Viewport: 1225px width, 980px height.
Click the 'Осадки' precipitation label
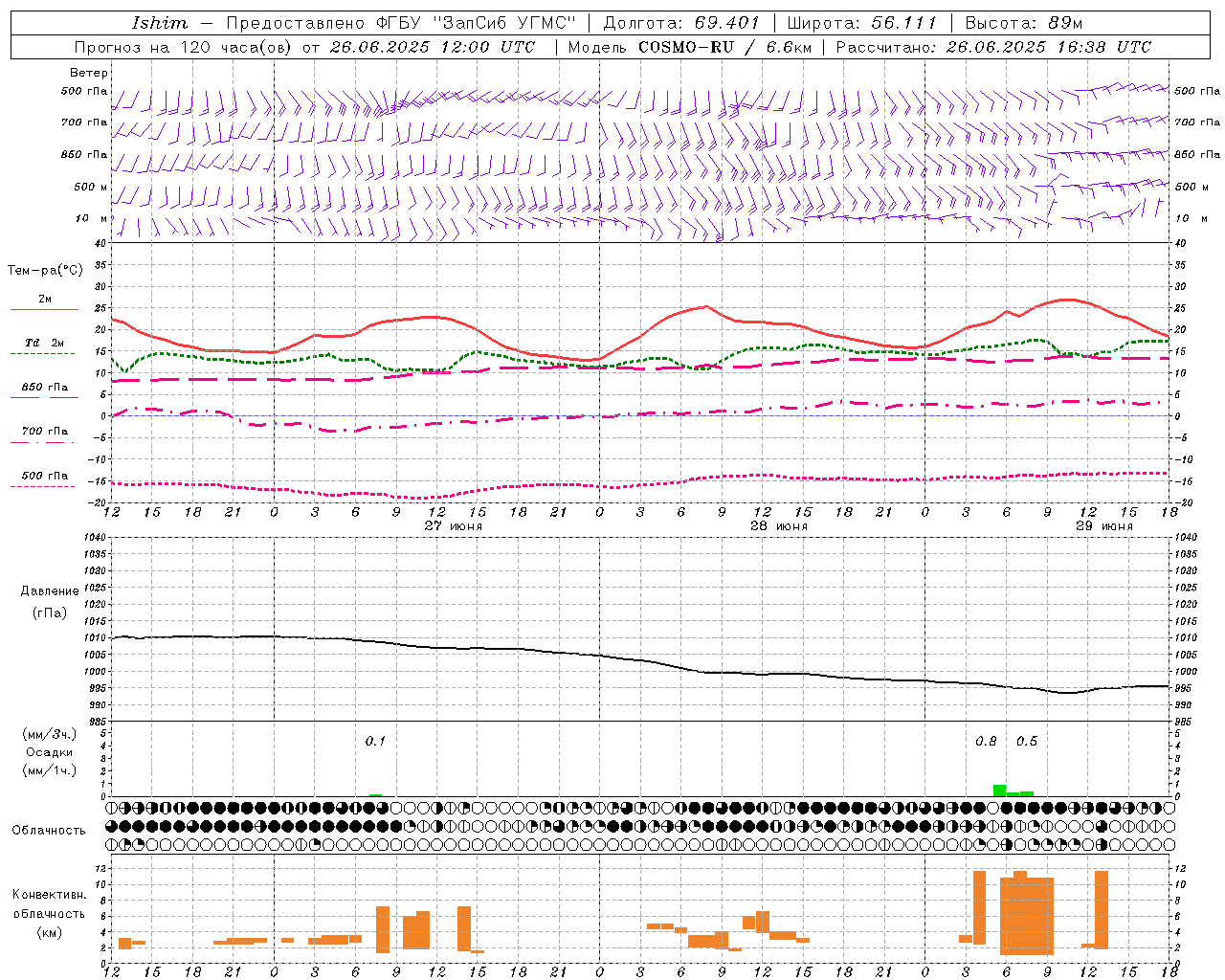[49, 752]
